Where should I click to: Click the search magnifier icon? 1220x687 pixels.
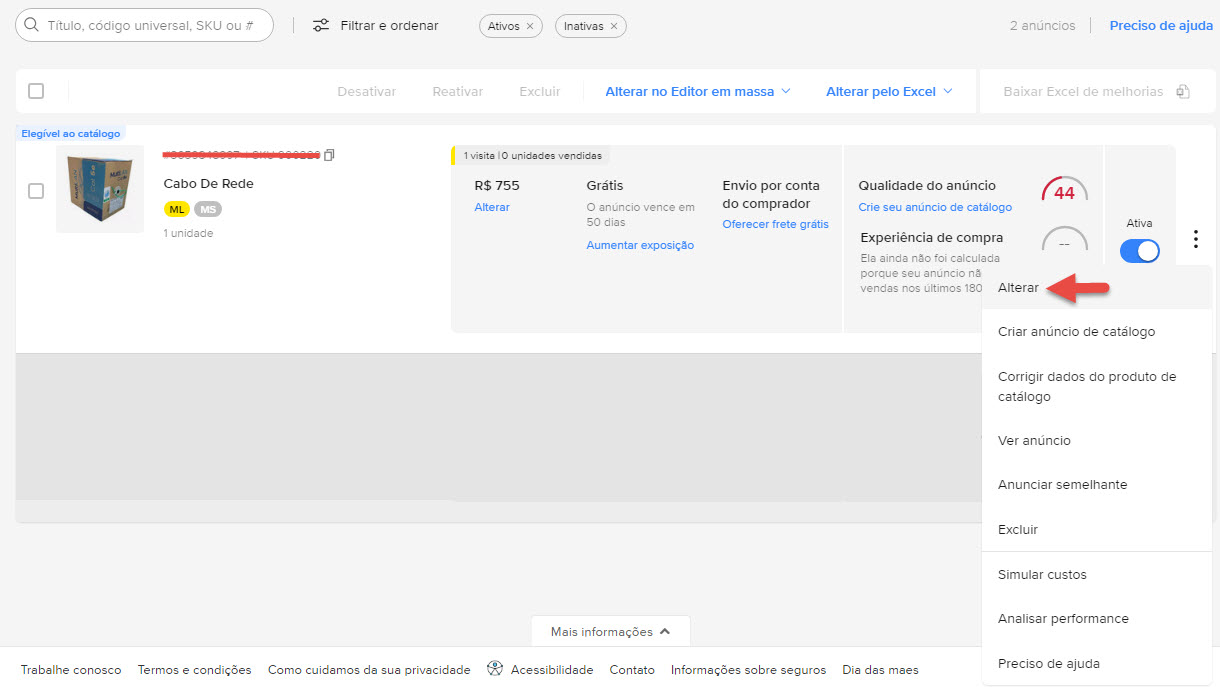click(x=32, y=25)
